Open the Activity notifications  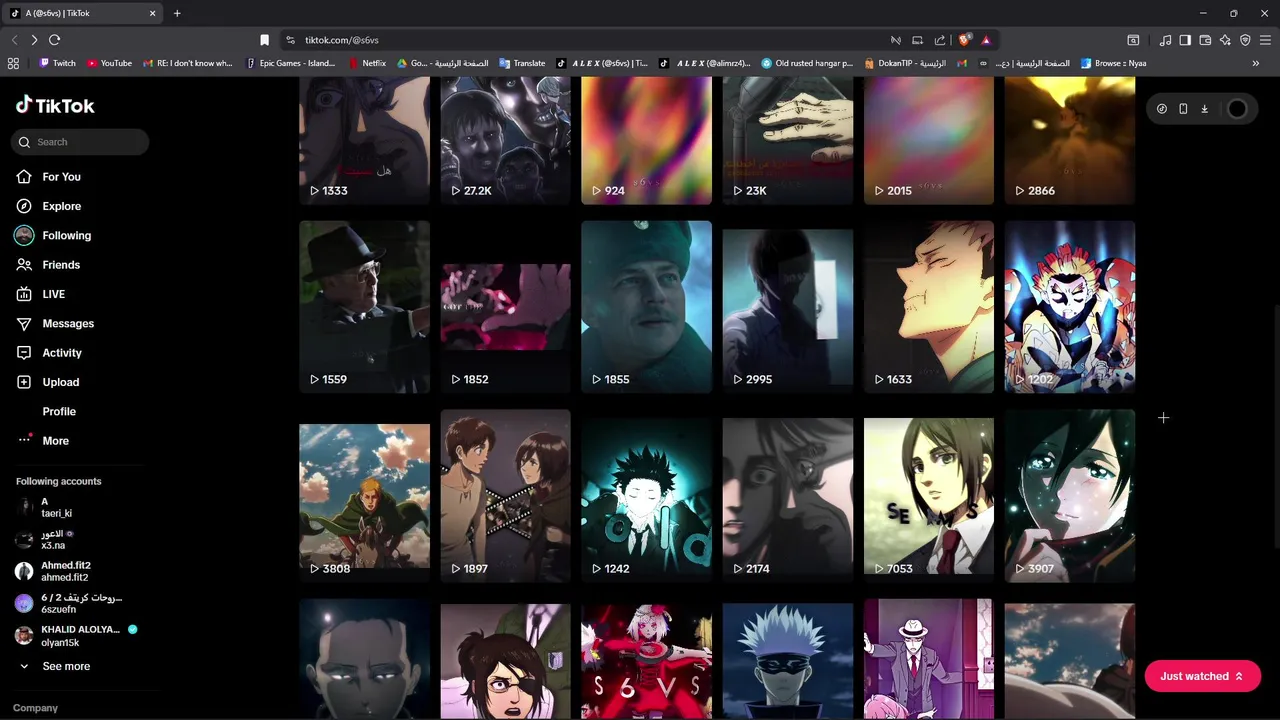tap(49, 353)
